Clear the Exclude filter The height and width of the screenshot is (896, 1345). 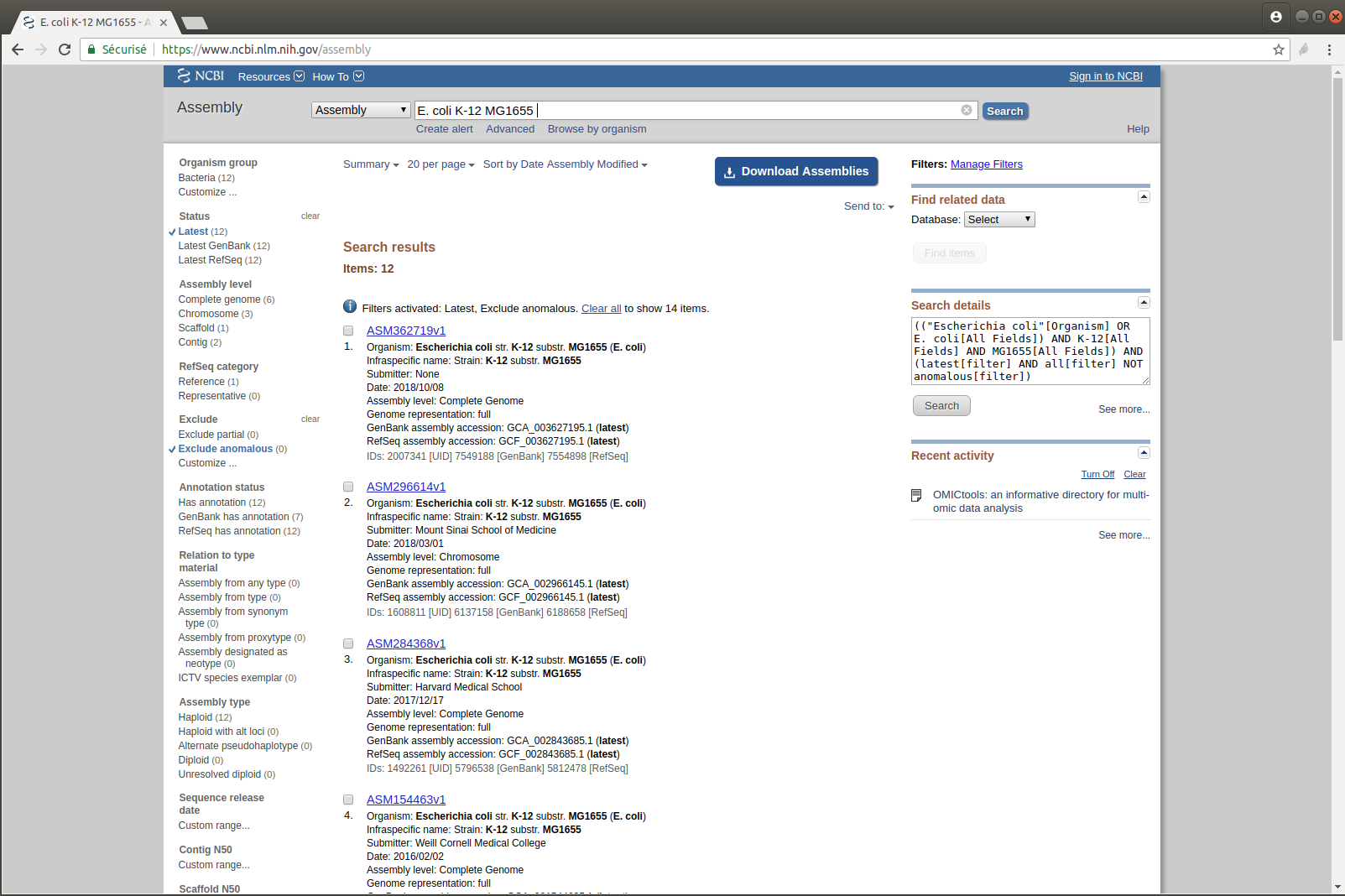click(x=310, y=419)
